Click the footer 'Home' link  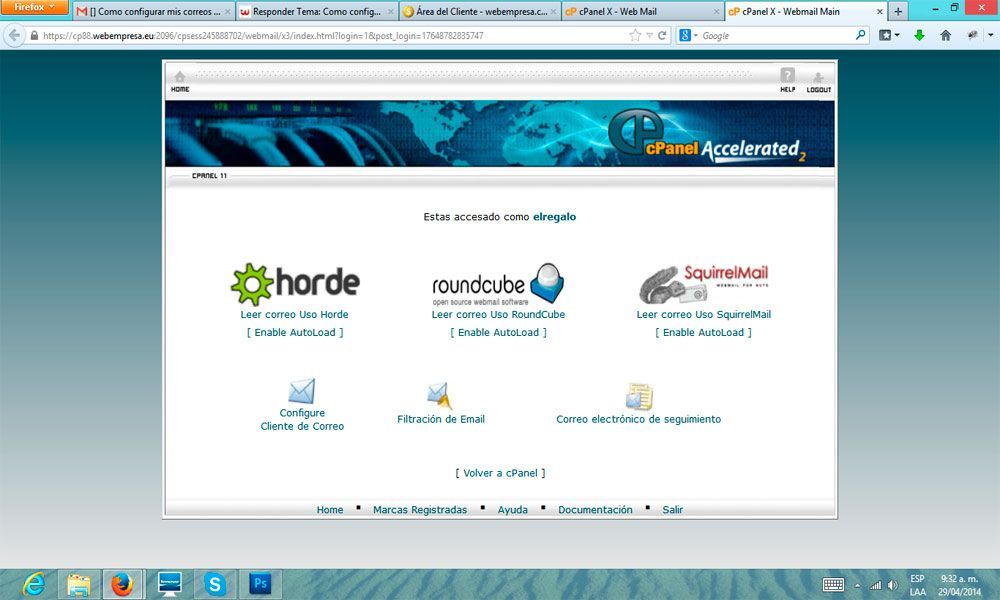[330, 509]
